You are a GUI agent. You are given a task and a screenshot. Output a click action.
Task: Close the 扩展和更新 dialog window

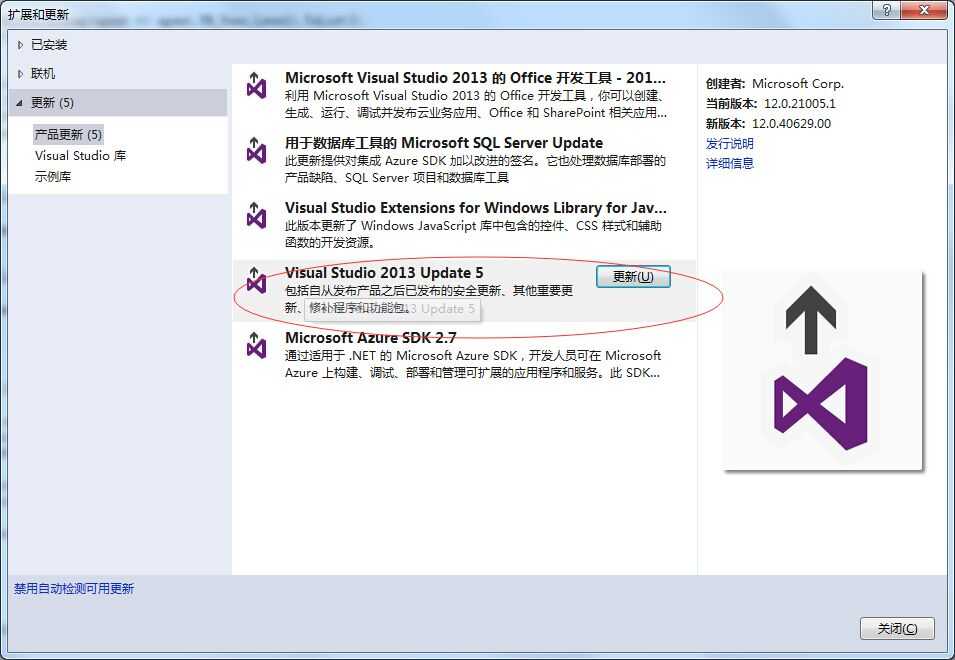pos(924,10)
